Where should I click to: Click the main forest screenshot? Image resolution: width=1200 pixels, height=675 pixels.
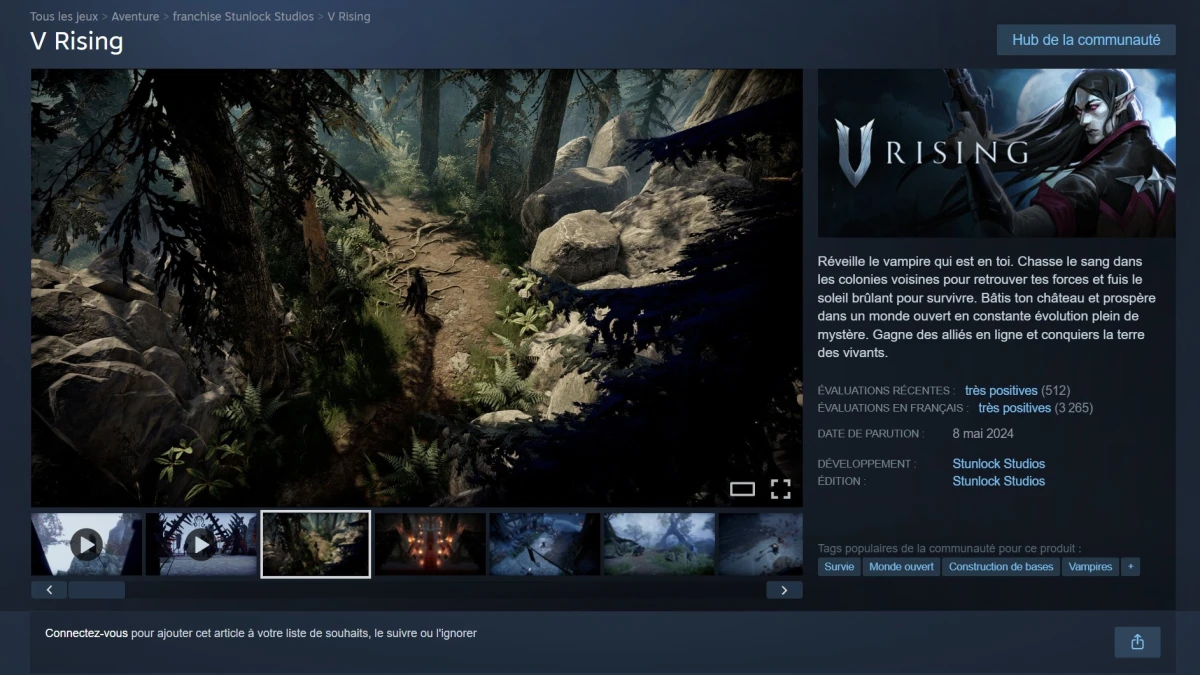(417, 288)
